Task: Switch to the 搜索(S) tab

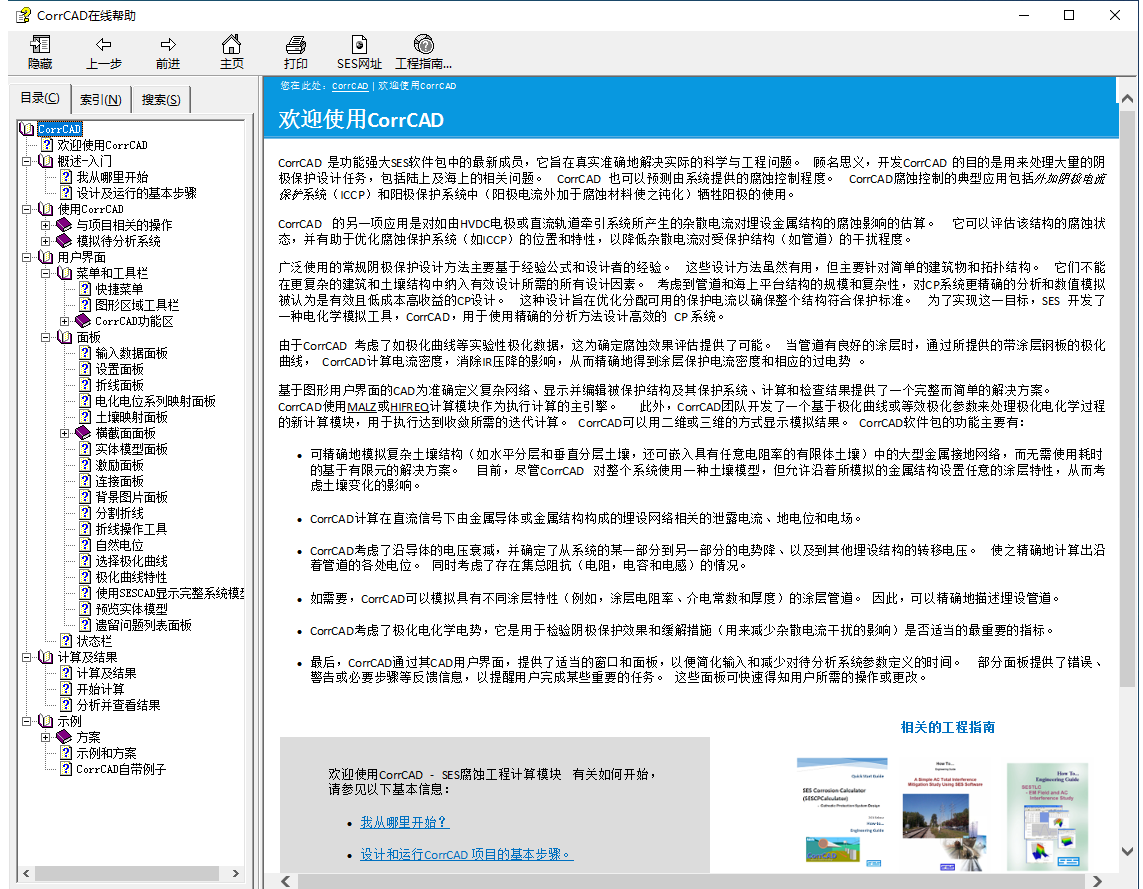Action: click(161, 100)
